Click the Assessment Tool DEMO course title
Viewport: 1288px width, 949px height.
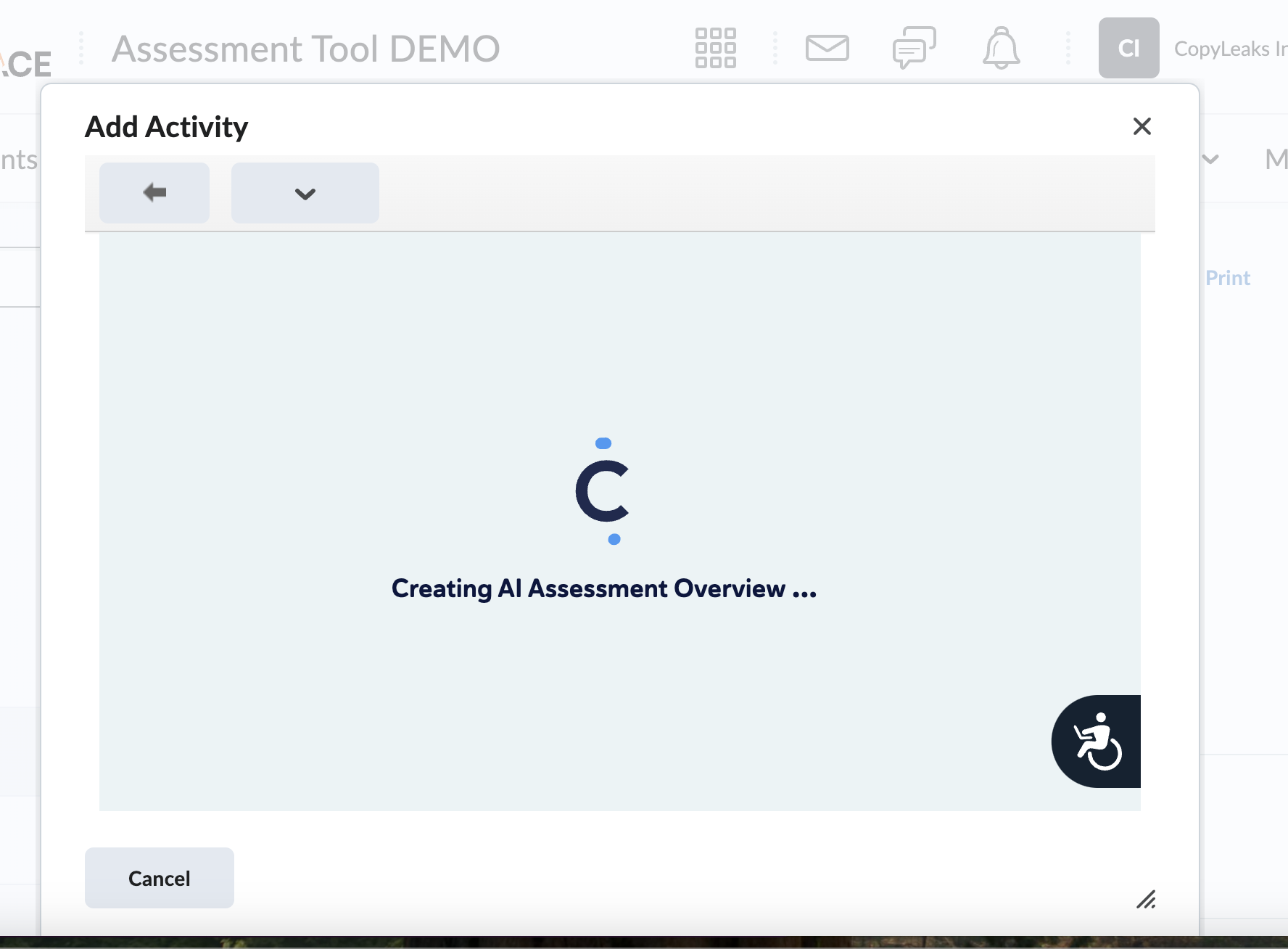(x=306, y=49)
